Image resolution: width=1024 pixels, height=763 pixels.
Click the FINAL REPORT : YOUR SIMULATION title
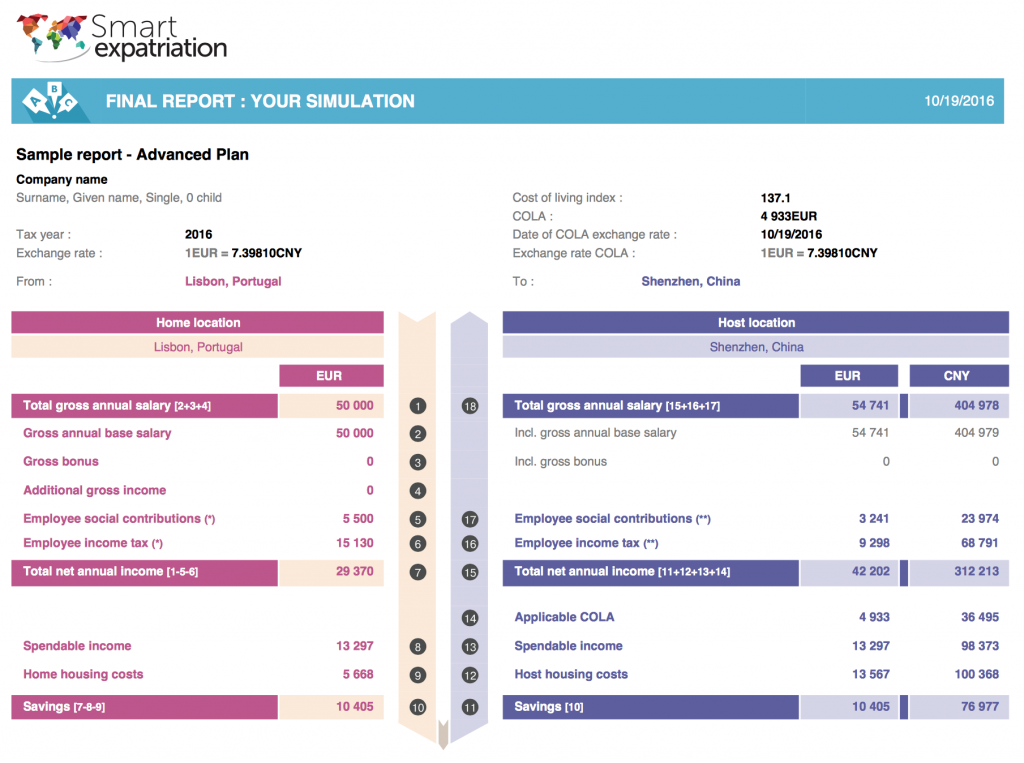point(260,101)
